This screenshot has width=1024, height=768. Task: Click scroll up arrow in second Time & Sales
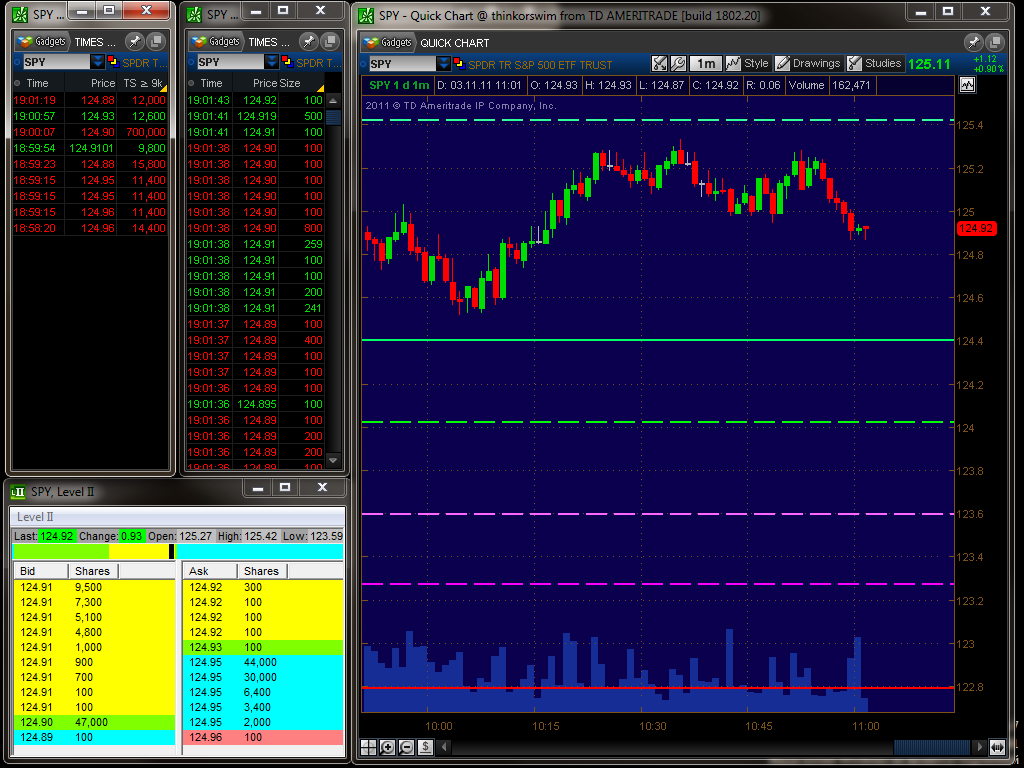pos(333,101)
